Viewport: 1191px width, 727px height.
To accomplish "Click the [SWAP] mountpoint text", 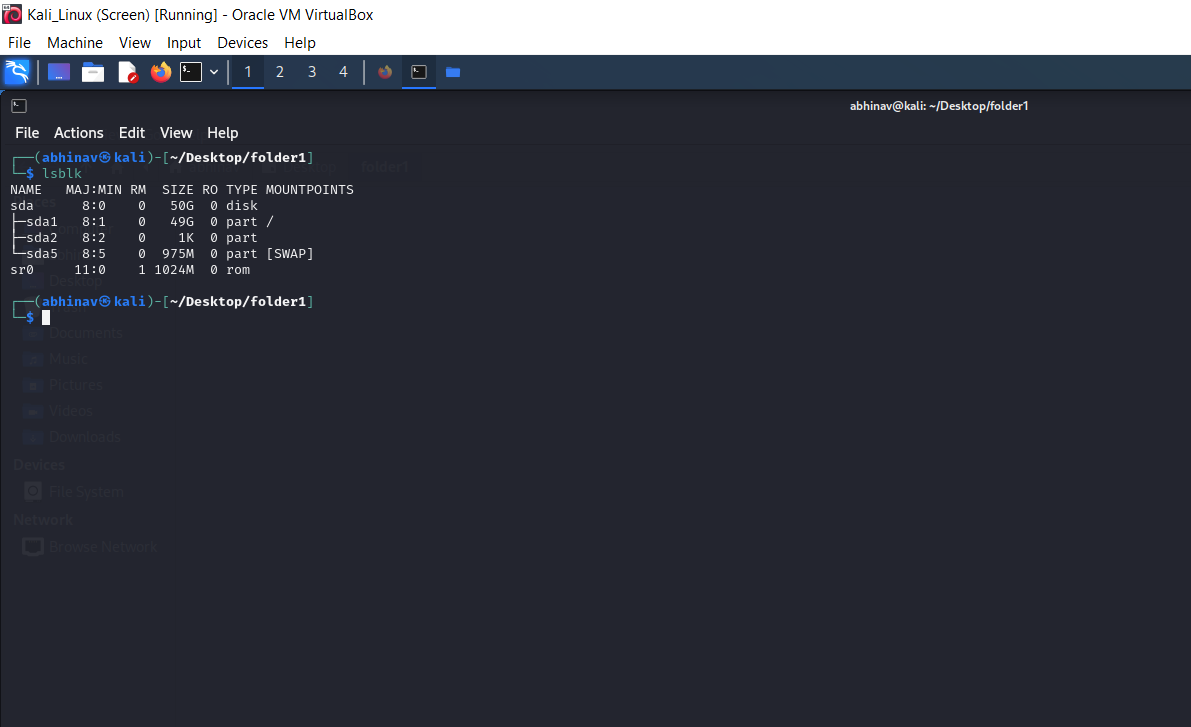I will click(x=289, y=254).
